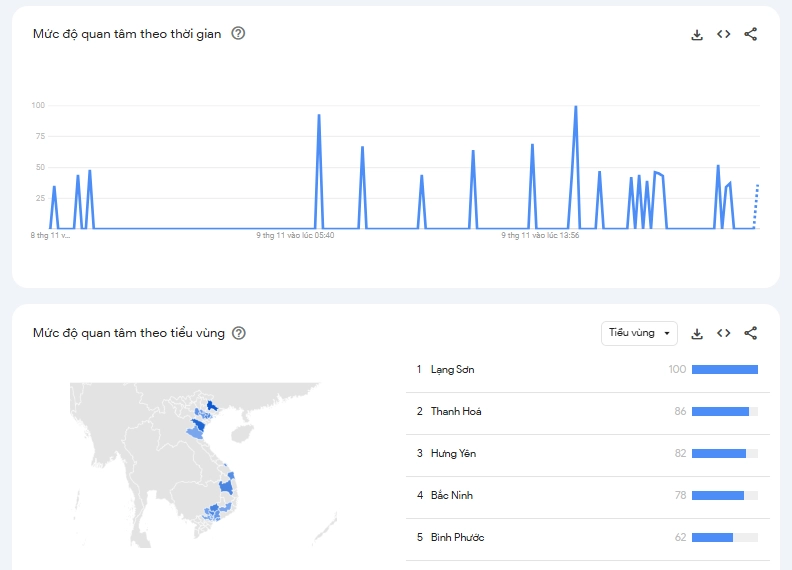This screenshot has width=792, height=570.
Task: Select Thanh Hoá in the region list
Action: pos(456,412)
